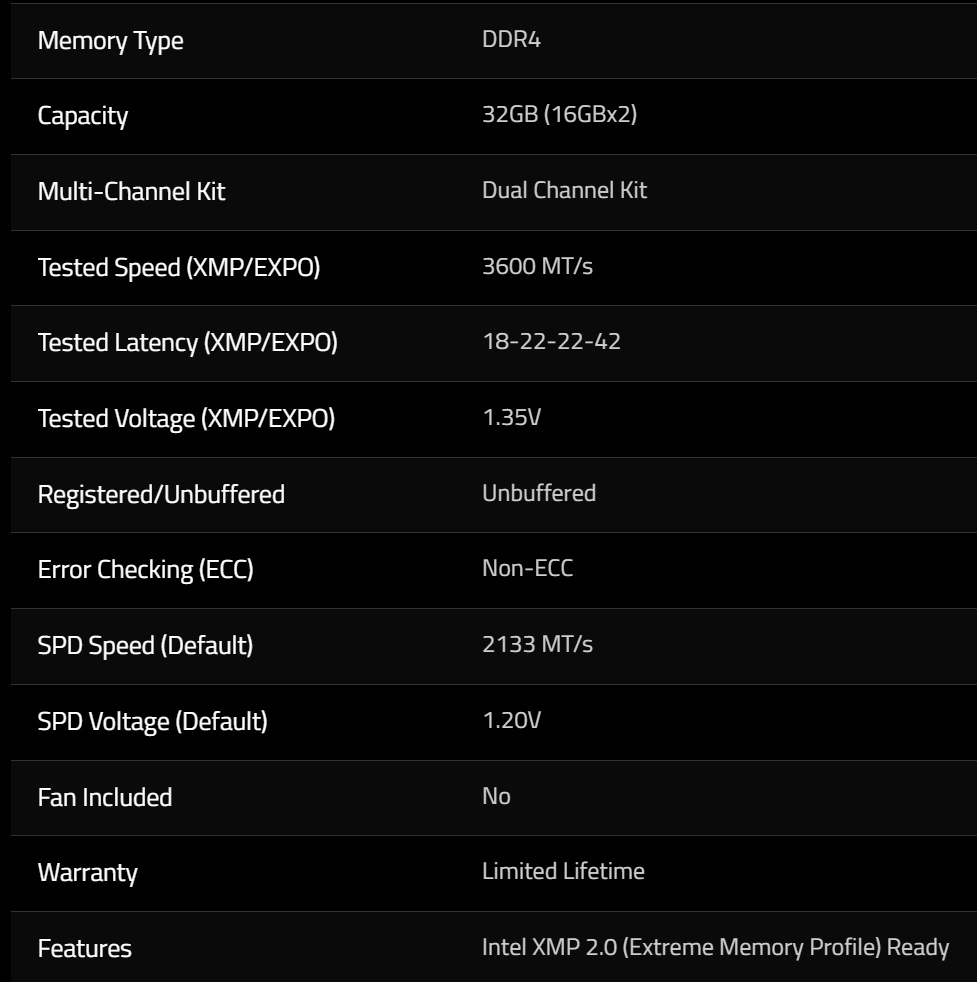Viewport: 977px width, 982px height.
Task: Click the SPD Speed (Default) label
Action: [145, 646]
